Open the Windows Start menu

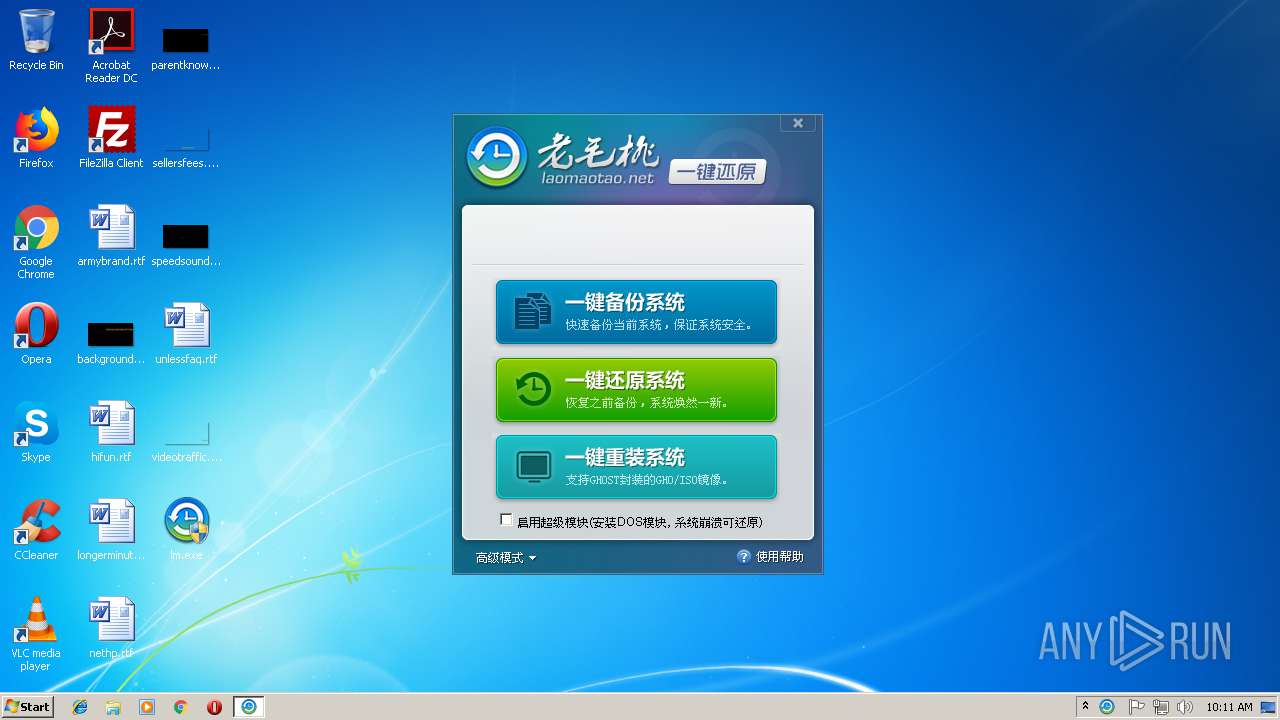coord(27,706)
